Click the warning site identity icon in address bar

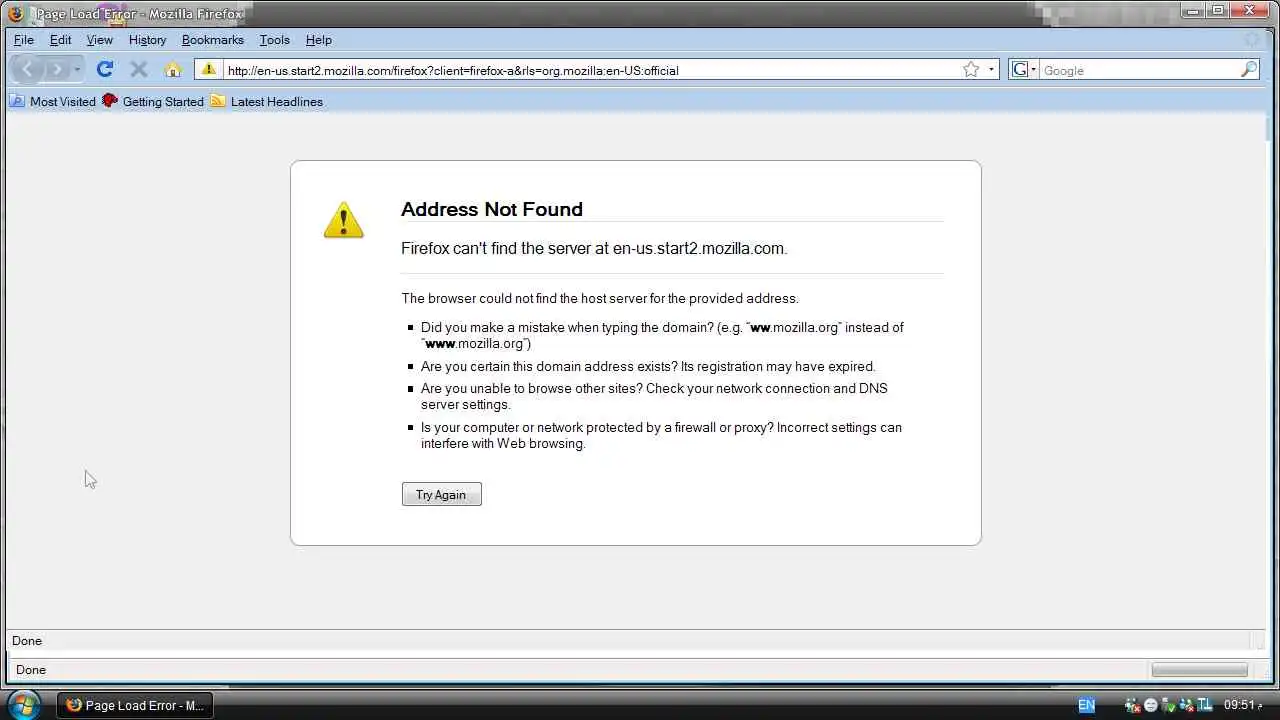(x=208, y=69)
